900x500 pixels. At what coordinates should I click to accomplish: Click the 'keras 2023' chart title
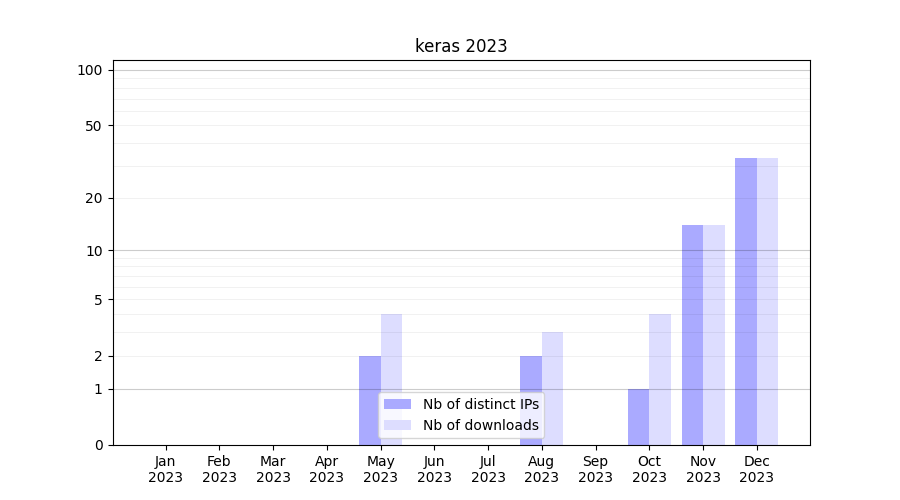click(461, 46)
